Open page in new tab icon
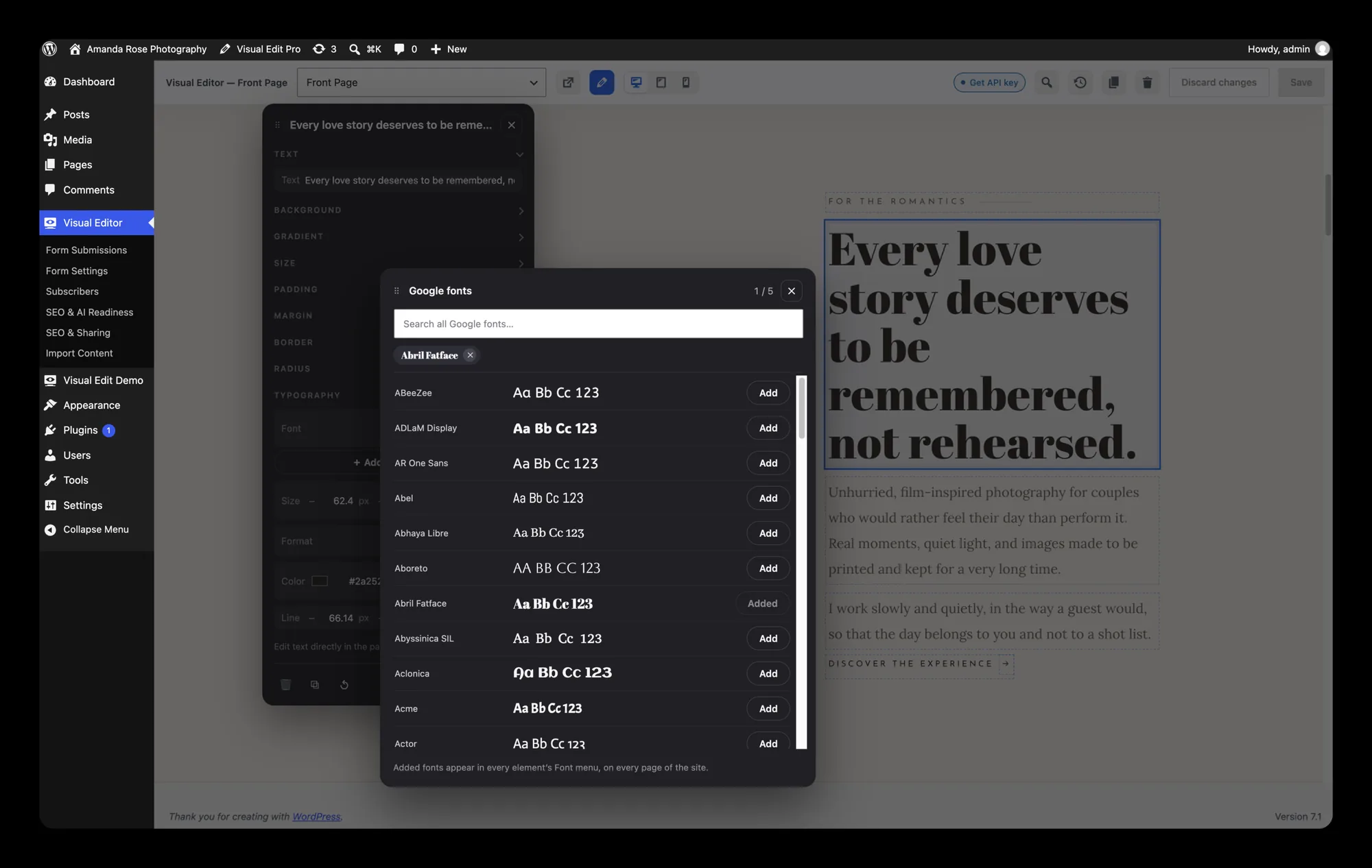The height and width of the screenshot is (868, 1372). pyautogui.click(x=568, y=82)
